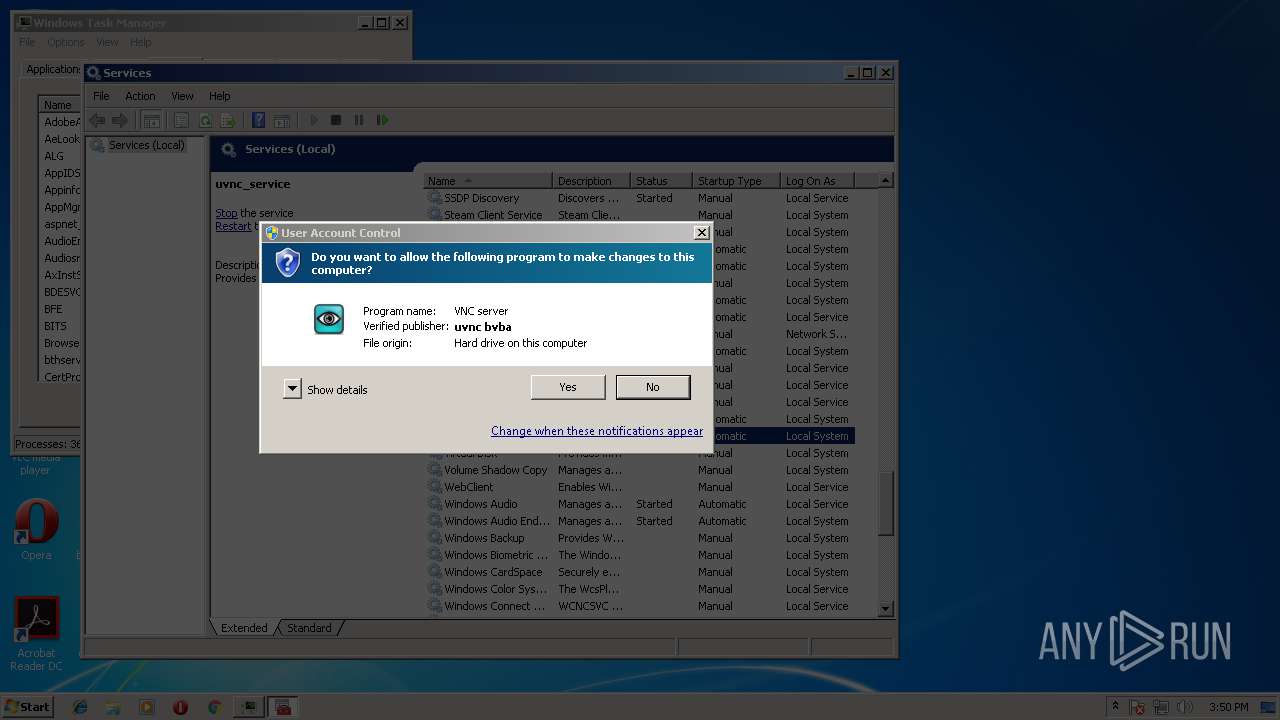Select Services (Local) tree node
The width and height of the screenshot is (1280, 720).
pyautogui.click(x=147, y=145)
